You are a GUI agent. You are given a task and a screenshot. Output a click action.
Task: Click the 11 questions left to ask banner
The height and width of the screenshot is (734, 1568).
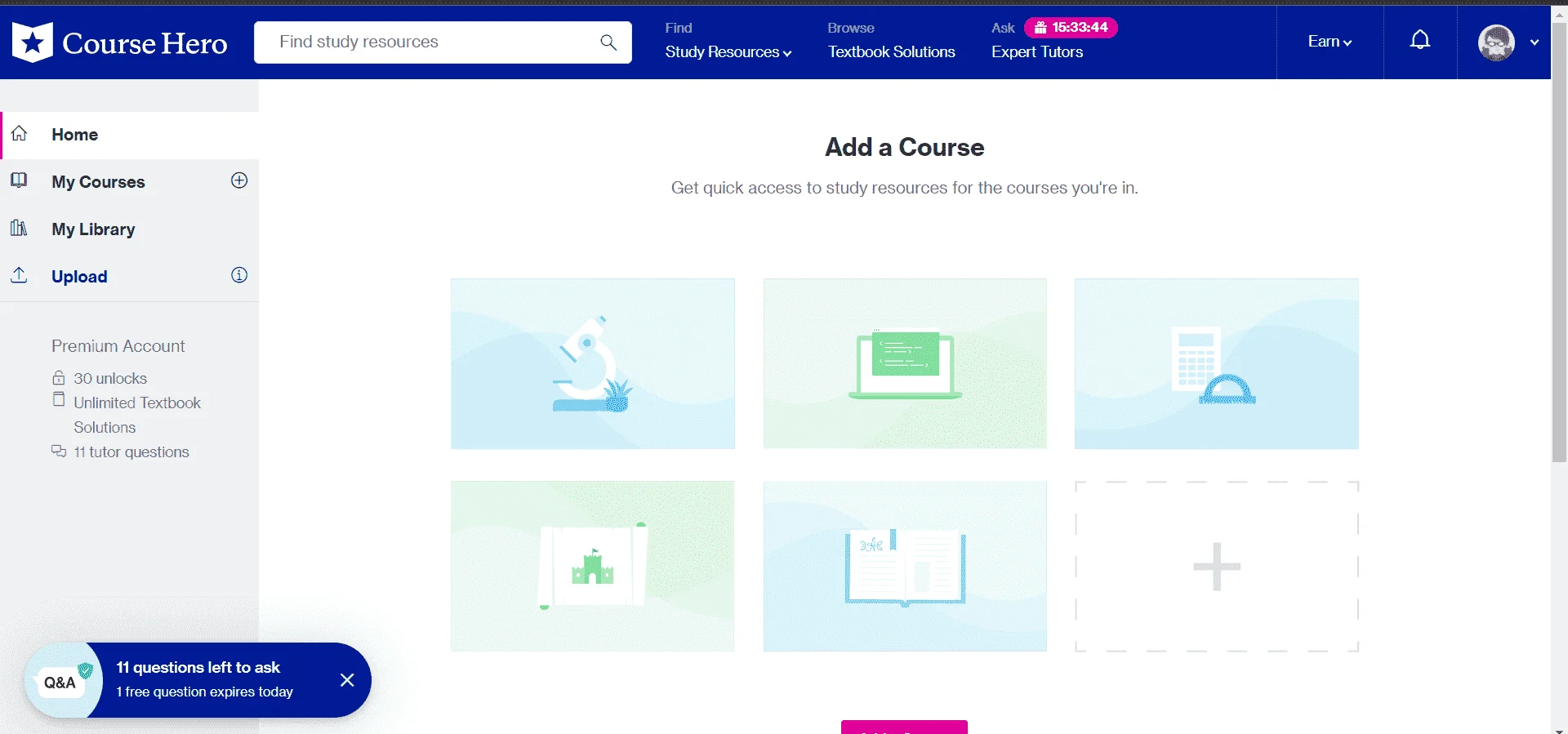coord(198,680)
